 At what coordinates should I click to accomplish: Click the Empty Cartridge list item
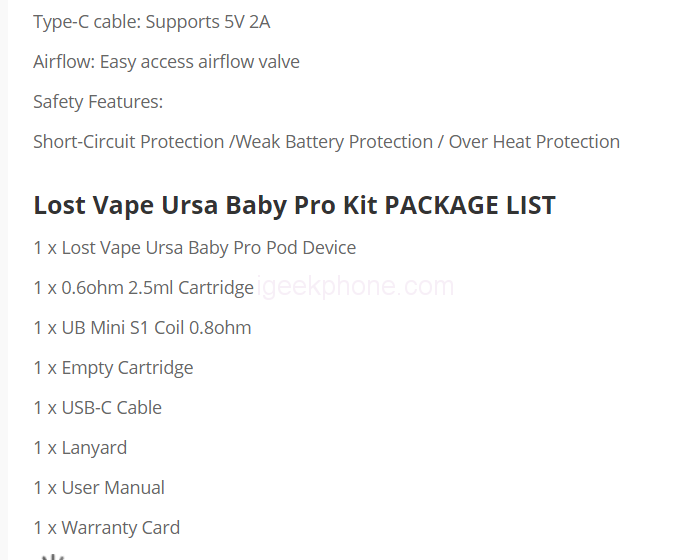coord(113,367)
